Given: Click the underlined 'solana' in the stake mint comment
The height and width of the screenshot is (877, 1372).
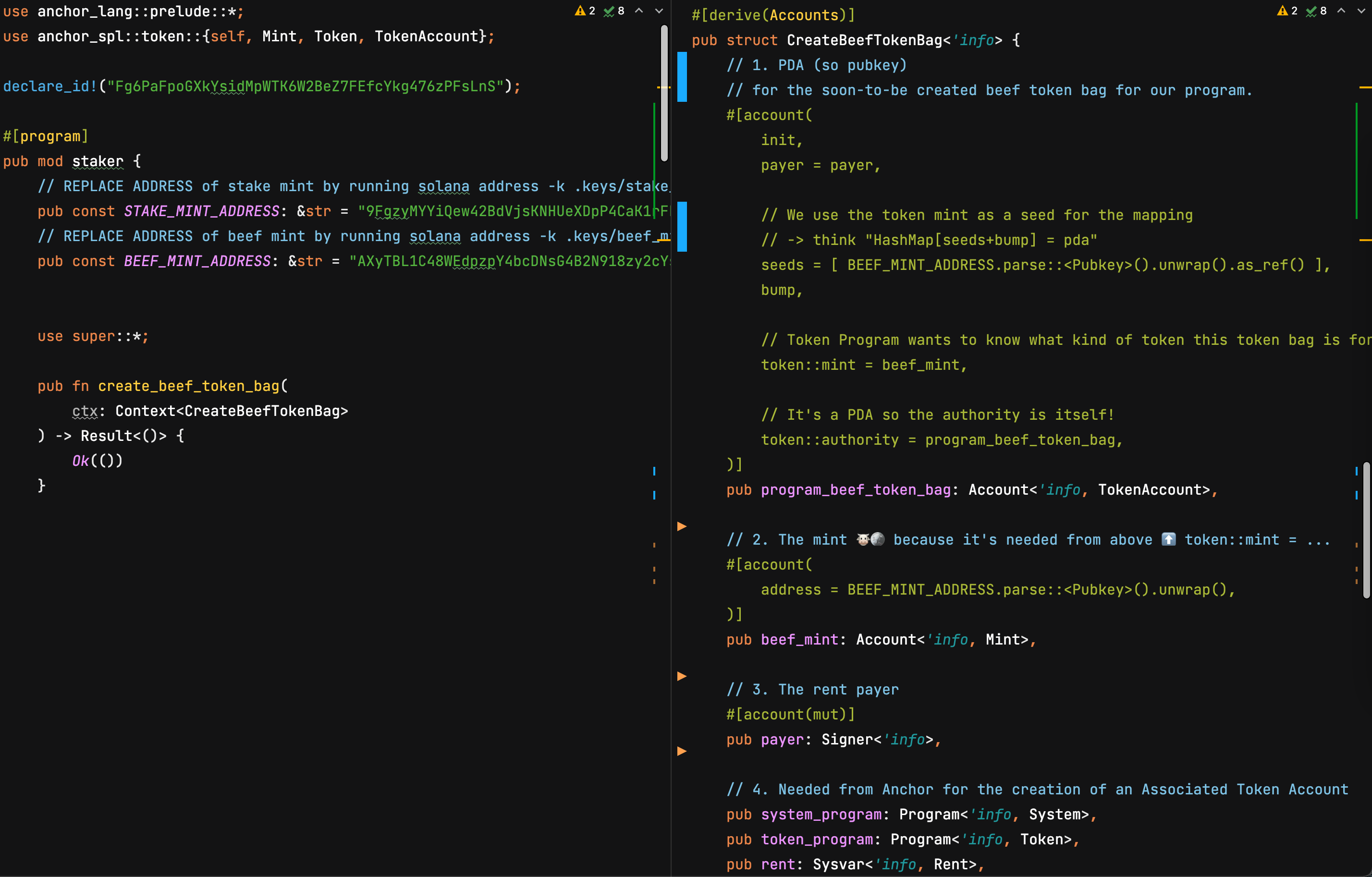Looking at the screenshot, I should click(444, 186).
